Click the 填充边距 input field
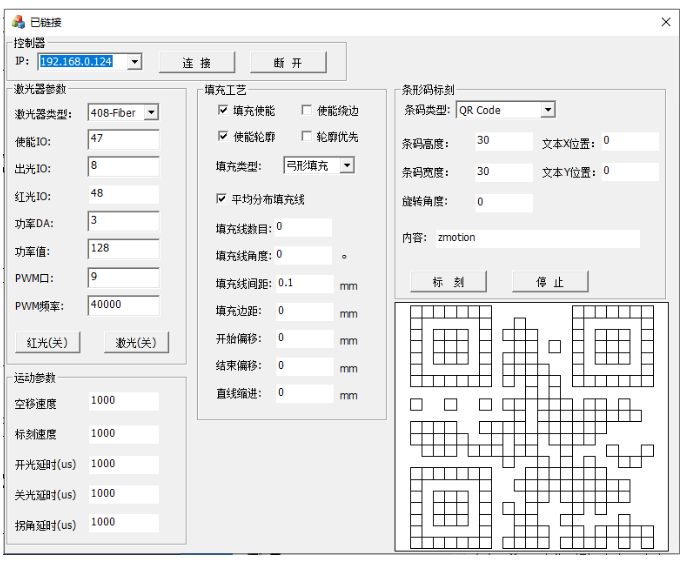The image size is (688, 563). pos(305,311)
